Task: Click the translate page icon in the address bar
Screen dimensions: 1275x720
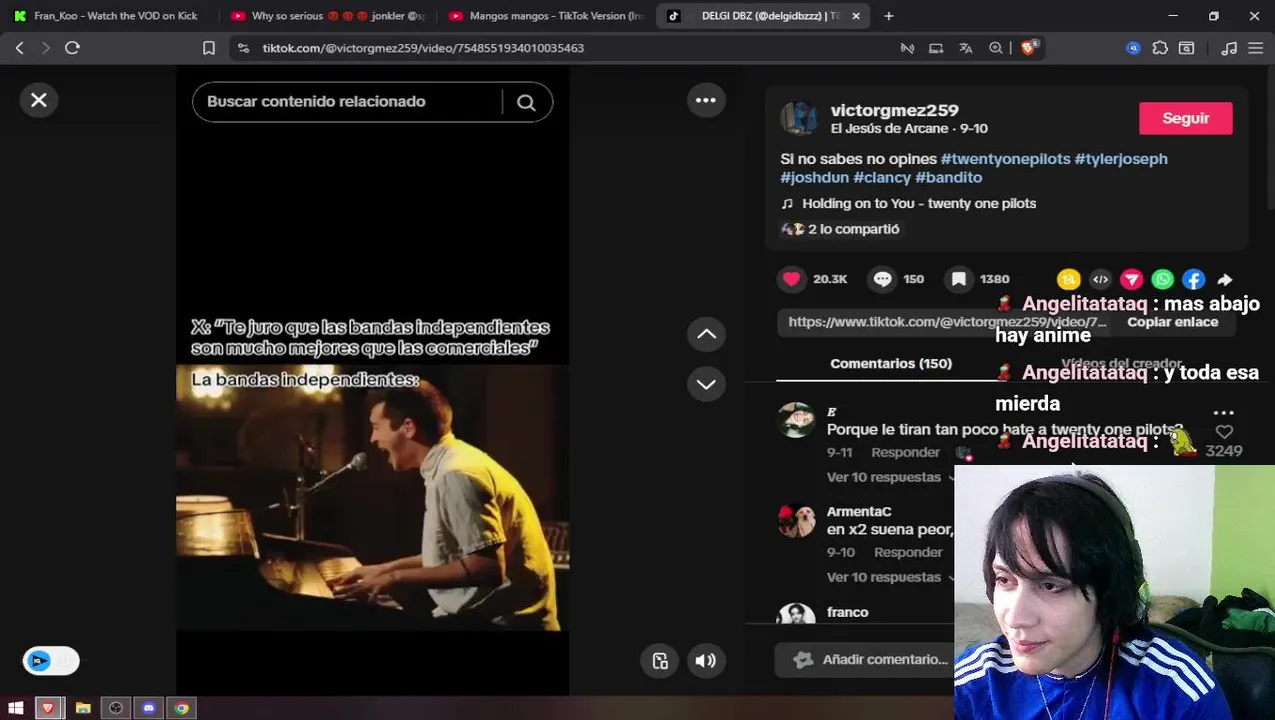Action: pos(965,48)
